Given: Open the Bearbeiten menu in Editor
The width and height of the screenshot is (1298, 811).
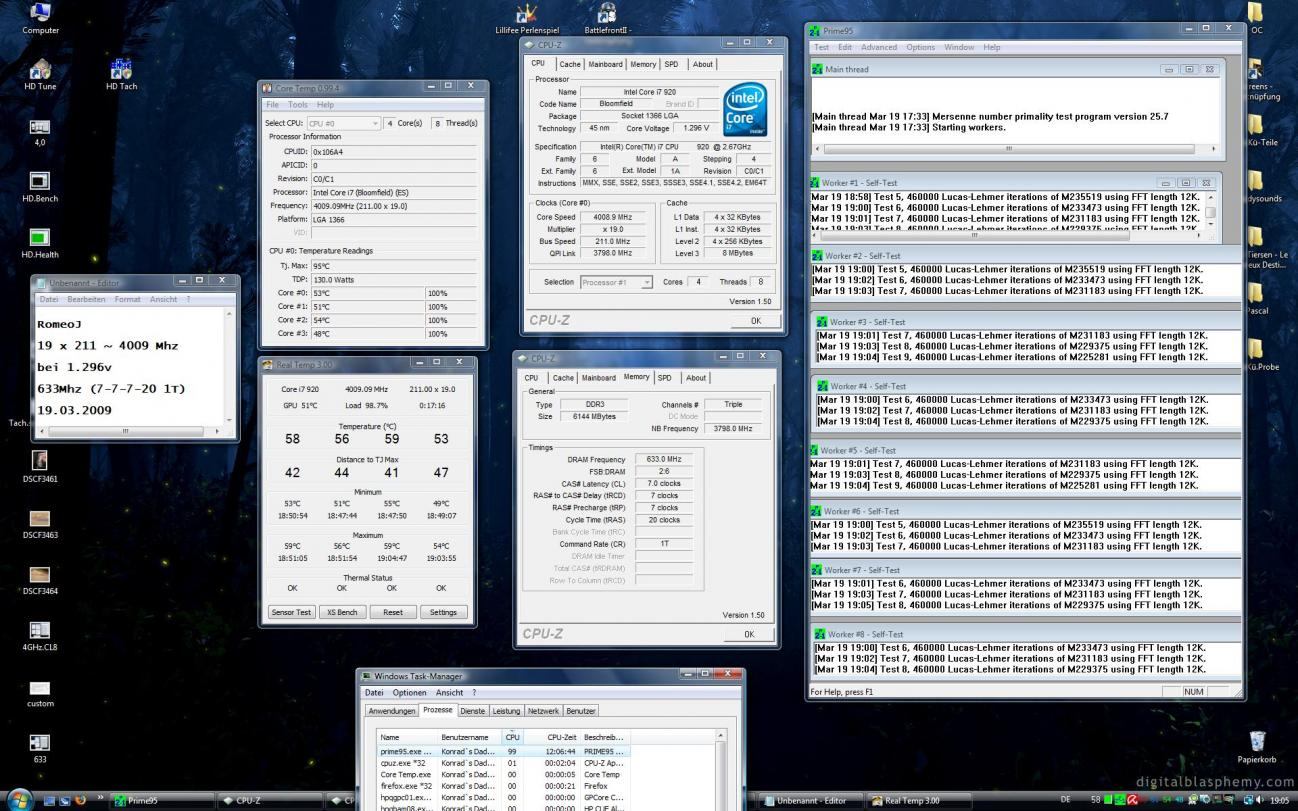Looking at the screenshot, I should (86, 299).
